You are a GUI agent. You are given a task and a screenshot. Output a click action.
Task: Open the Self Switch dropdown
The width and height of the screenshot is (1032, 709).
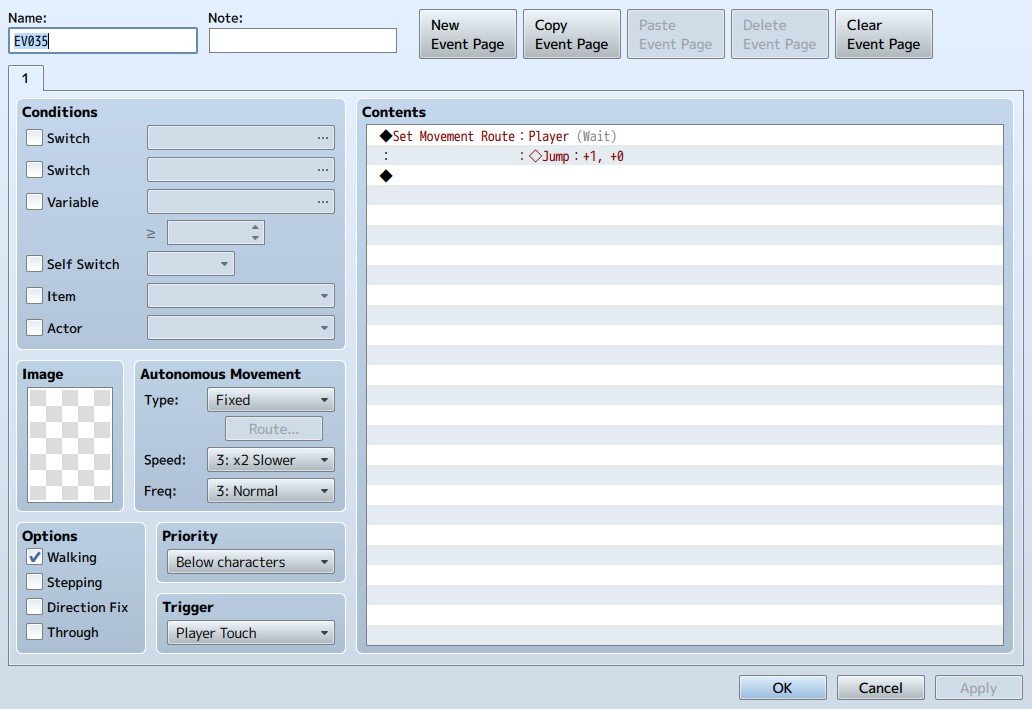[x=191, y=264]
